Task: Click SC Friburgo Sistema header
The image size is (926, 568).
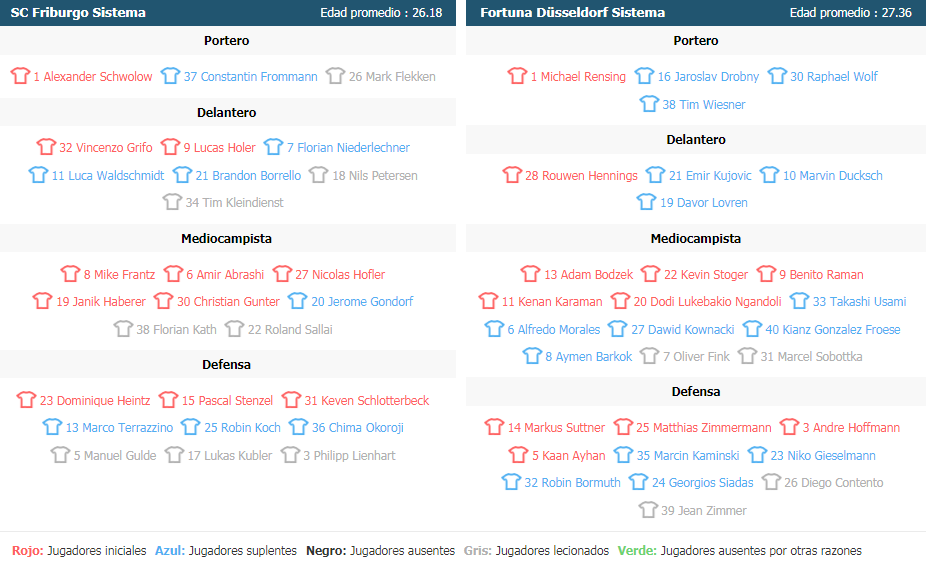Action: (x=78, y=12)
